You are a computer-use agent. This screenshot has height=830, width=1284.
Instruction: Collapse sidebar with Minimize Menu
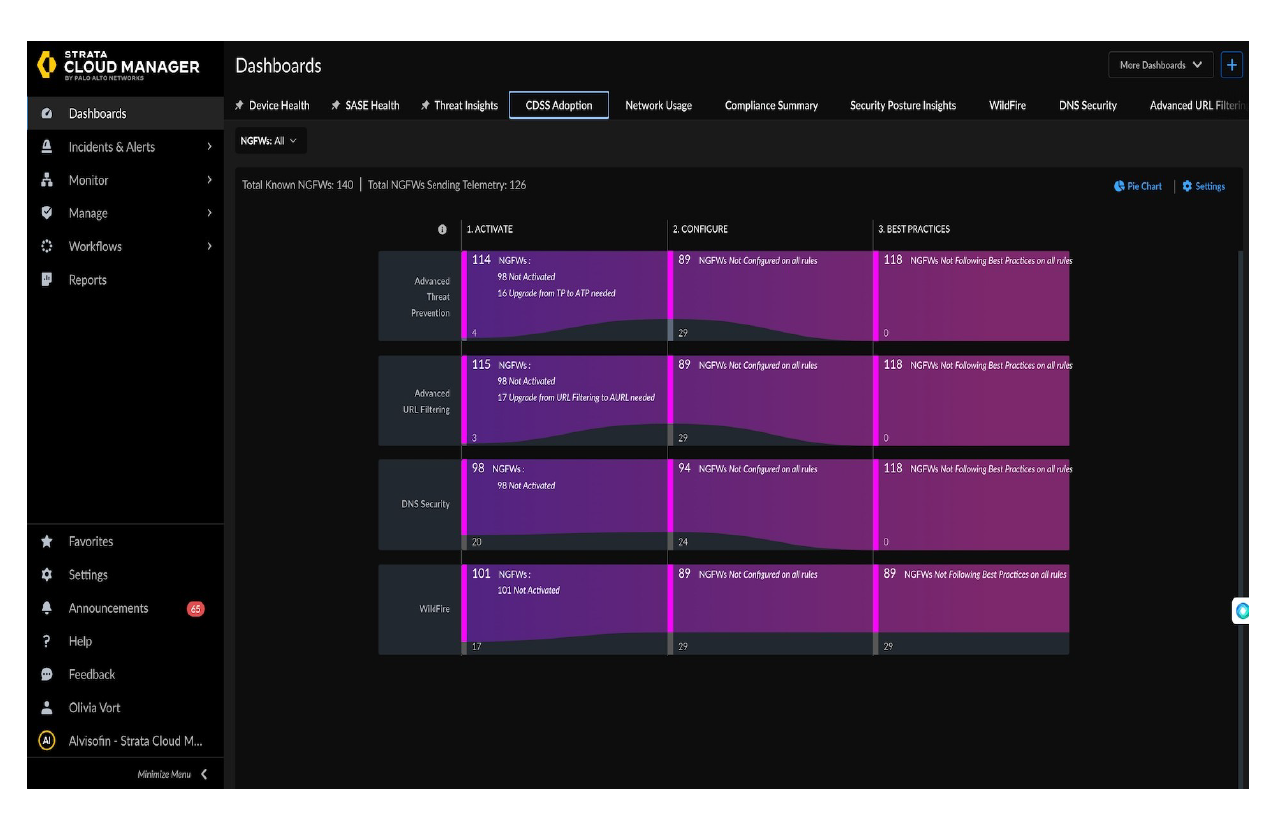click(x=173, y=774)
